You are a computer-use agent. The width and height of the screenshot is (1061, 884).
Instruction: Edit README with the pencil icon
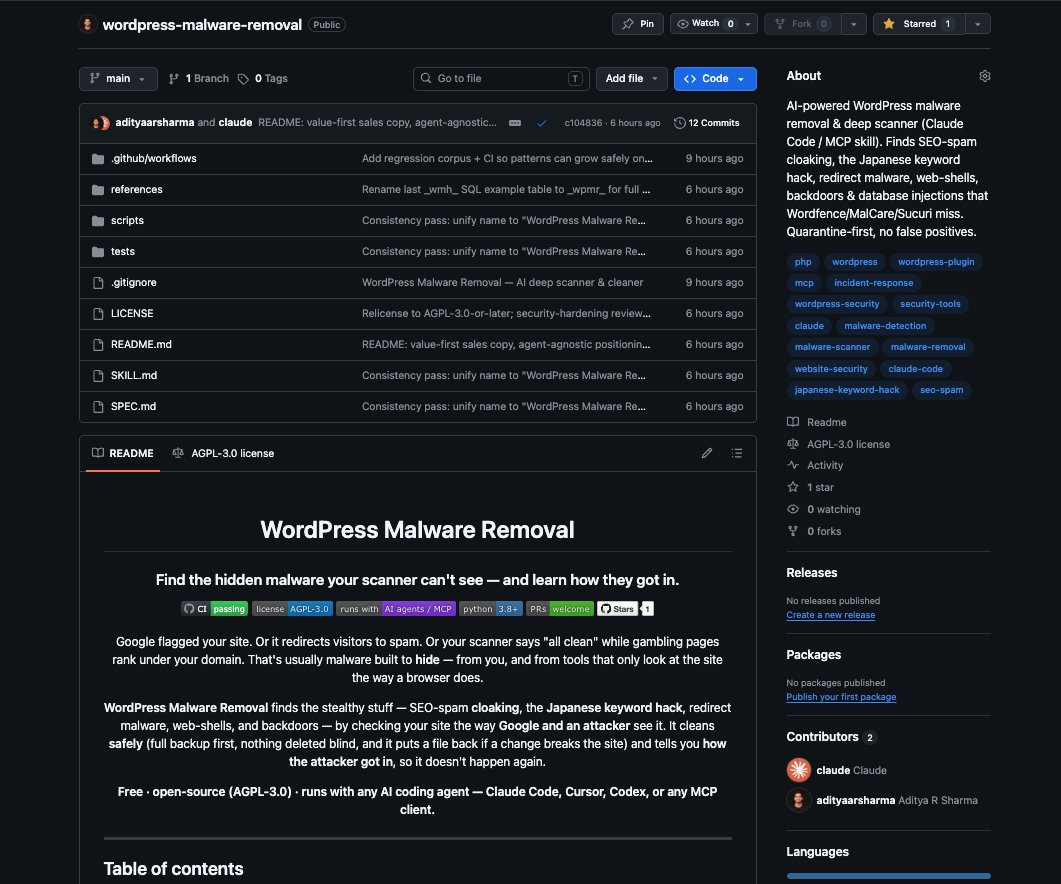pos(706,453)
